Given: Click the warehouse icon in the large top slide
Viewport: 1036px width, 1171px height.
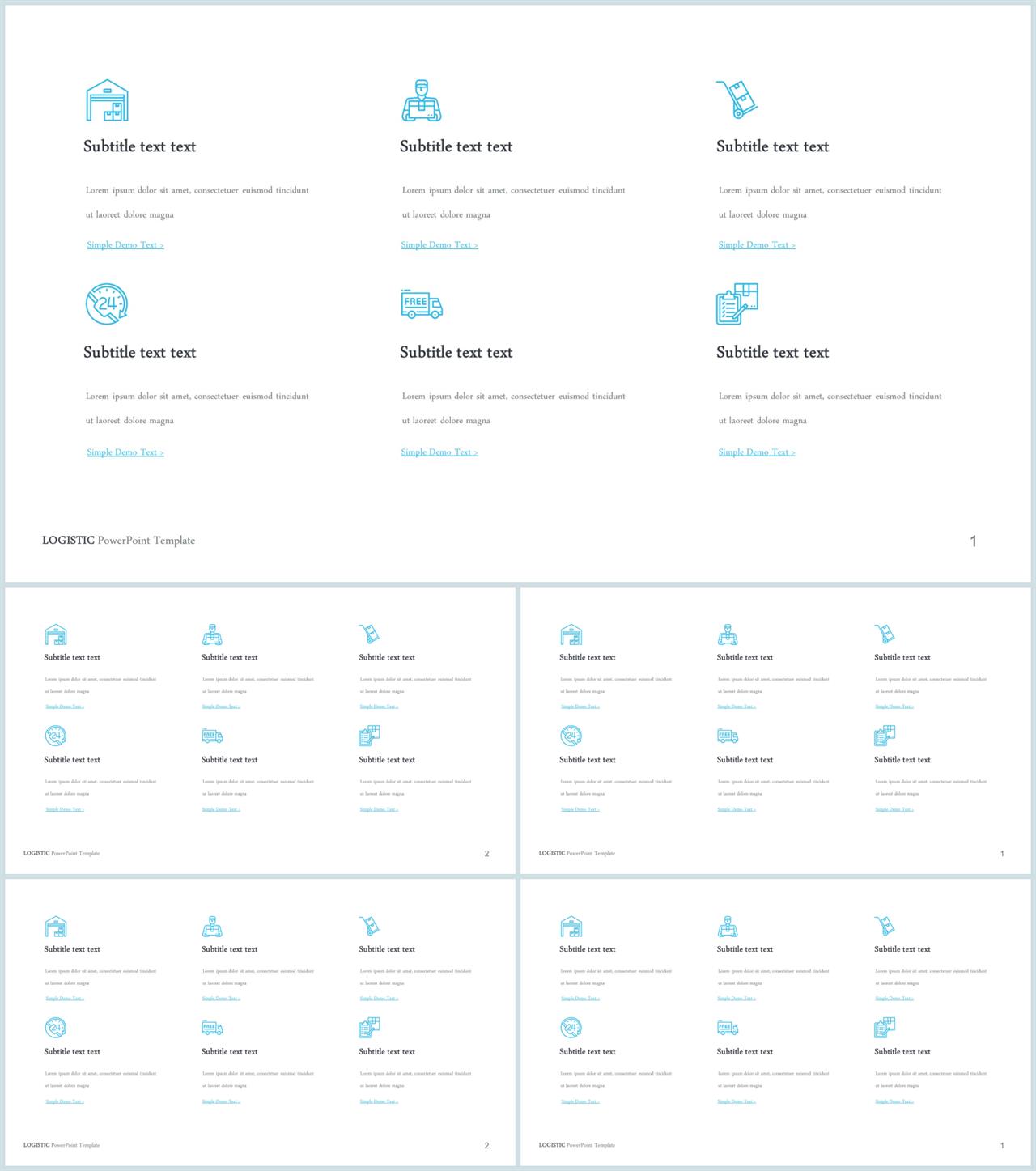Looking at the screenshot, I should click(108, 100).
